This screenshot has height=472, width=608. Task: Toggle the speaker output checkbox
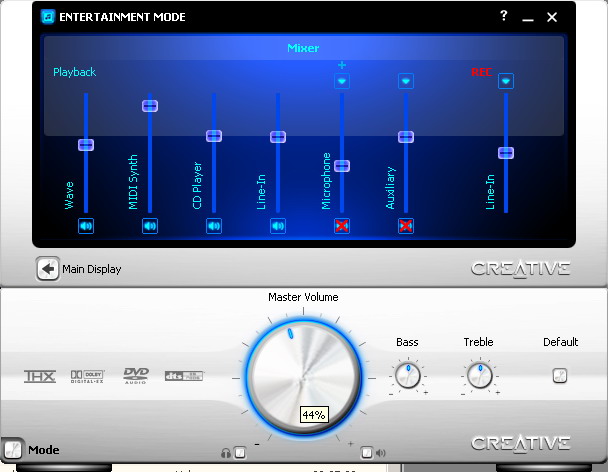(x=367, y=452)
